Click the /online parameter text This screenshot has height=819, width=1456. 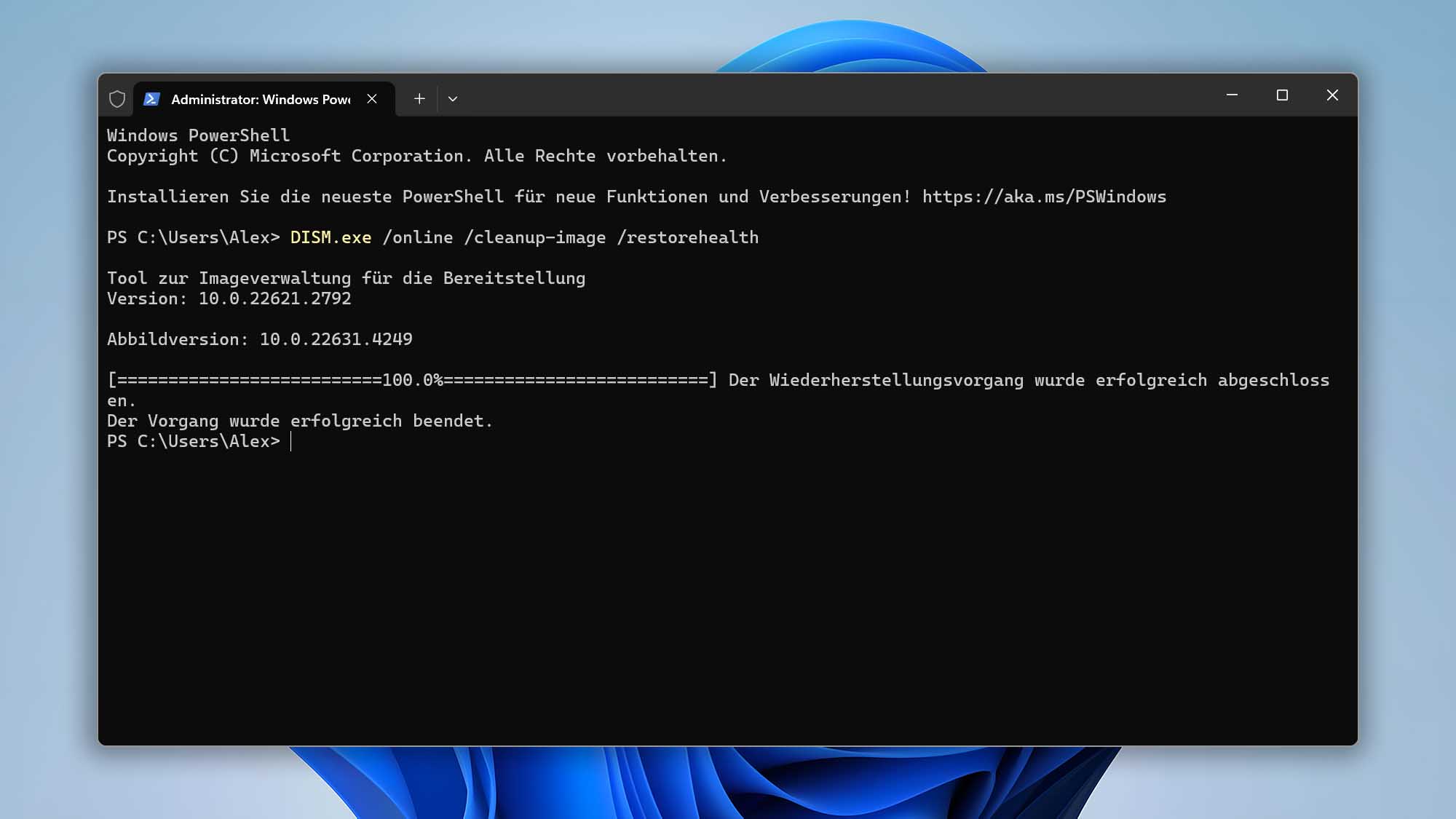click(418, 237)
